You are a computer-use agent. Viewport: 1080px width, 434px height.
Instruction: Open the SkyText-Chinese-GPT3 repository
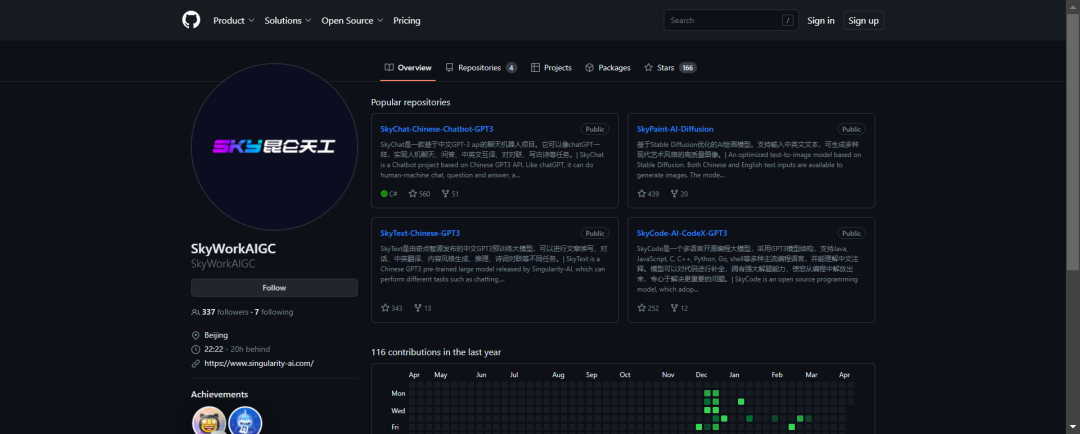coord(420,233)
